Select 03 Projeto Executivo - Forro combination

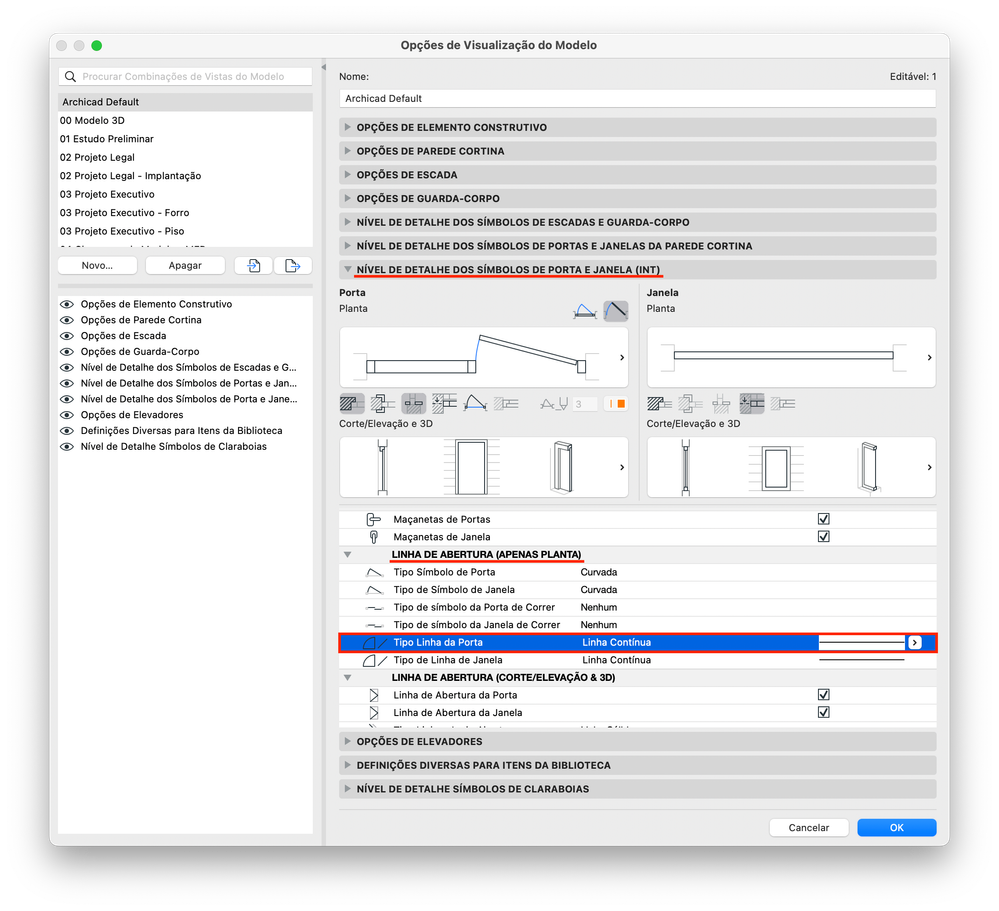pos(125,213)
